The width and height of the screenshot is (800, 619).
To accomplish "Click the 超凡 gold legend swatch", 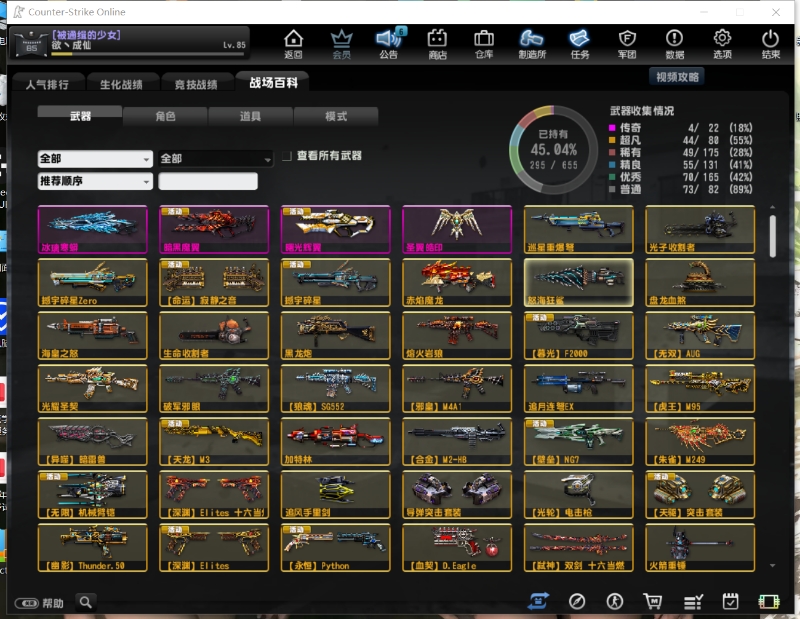I will [x=612, y=140].
